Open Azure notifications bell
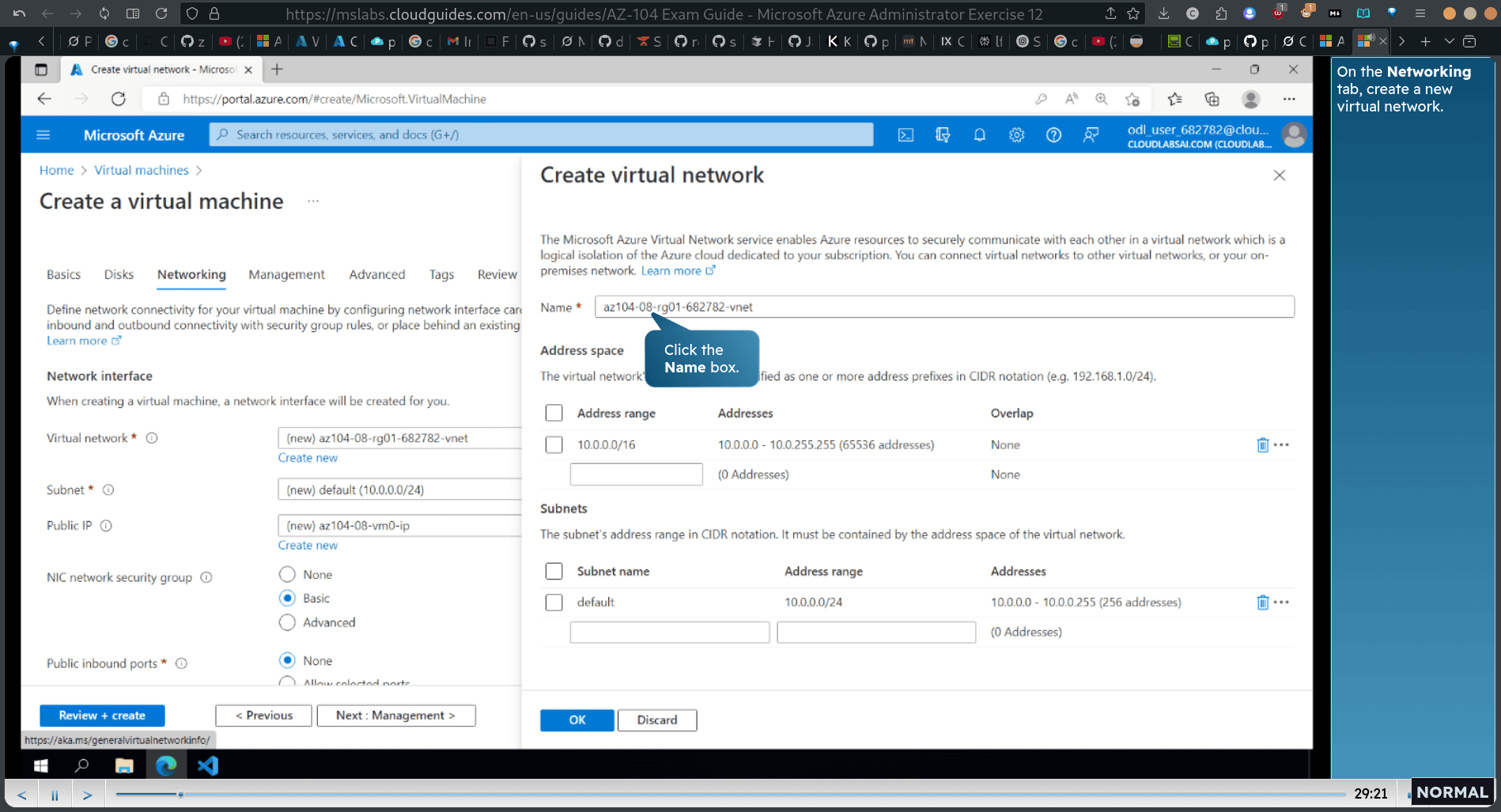Screen dimensions: 1501x812 (x=979, y=135)
